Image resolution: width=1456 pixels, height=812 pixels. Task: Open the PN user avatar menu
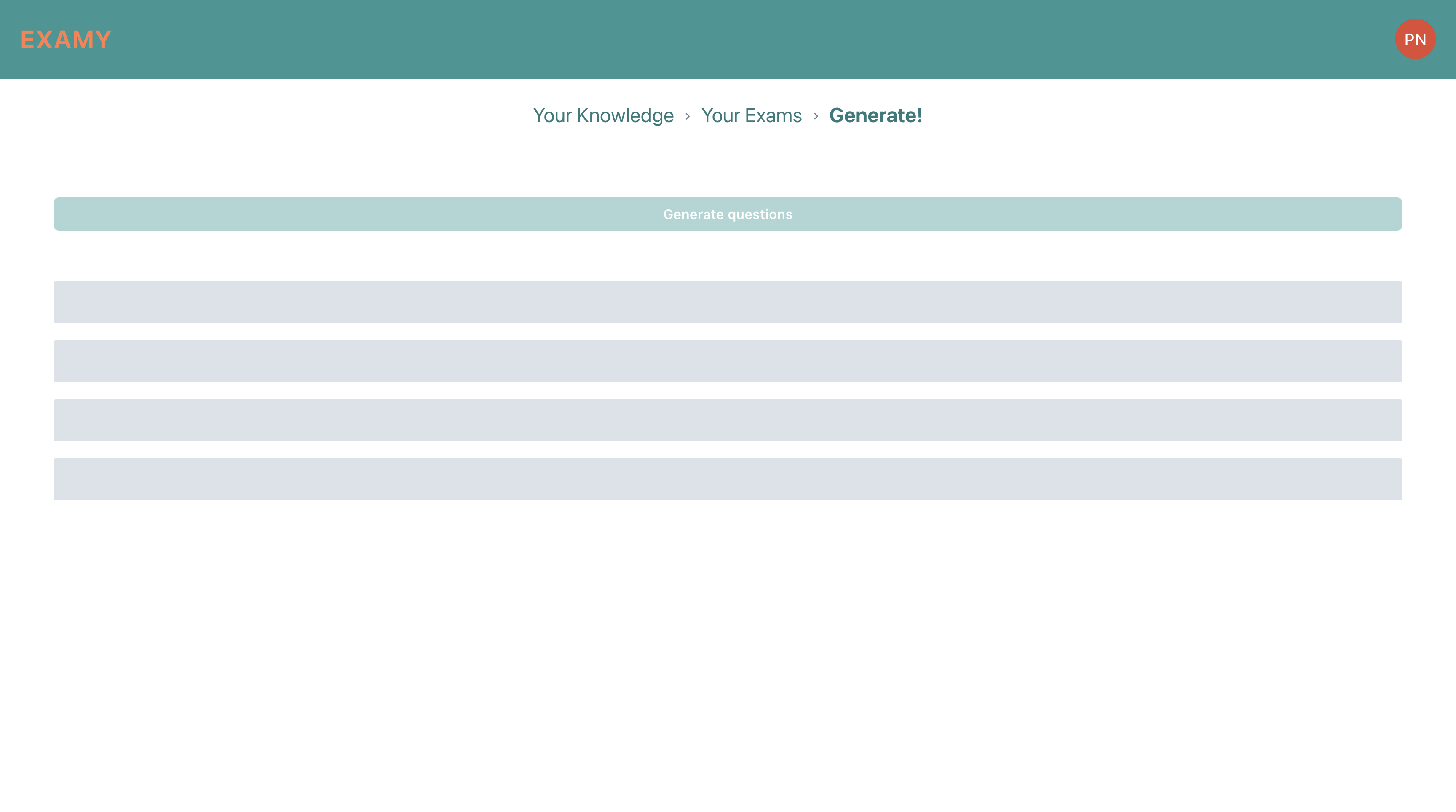point(1415,39)
